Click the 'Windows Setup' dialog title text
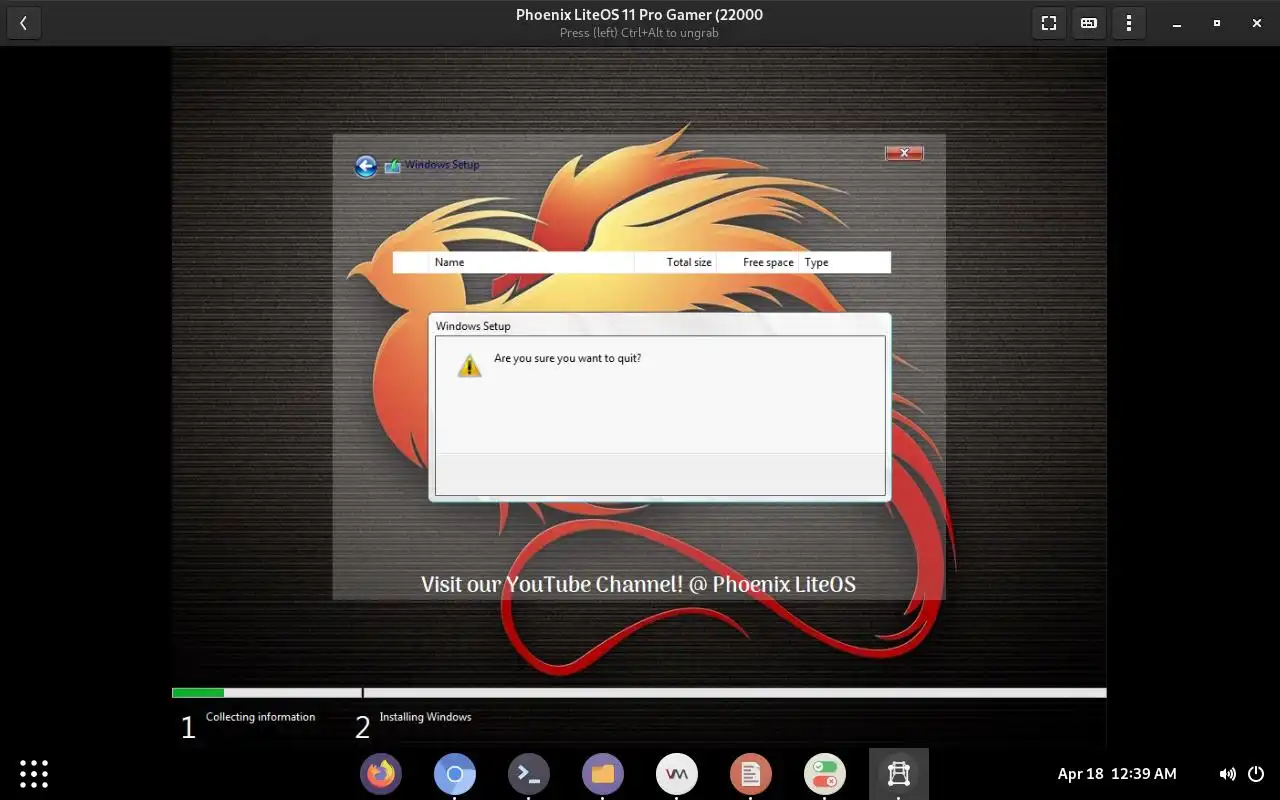This screenshot has width=1280, height=800. 473,326
